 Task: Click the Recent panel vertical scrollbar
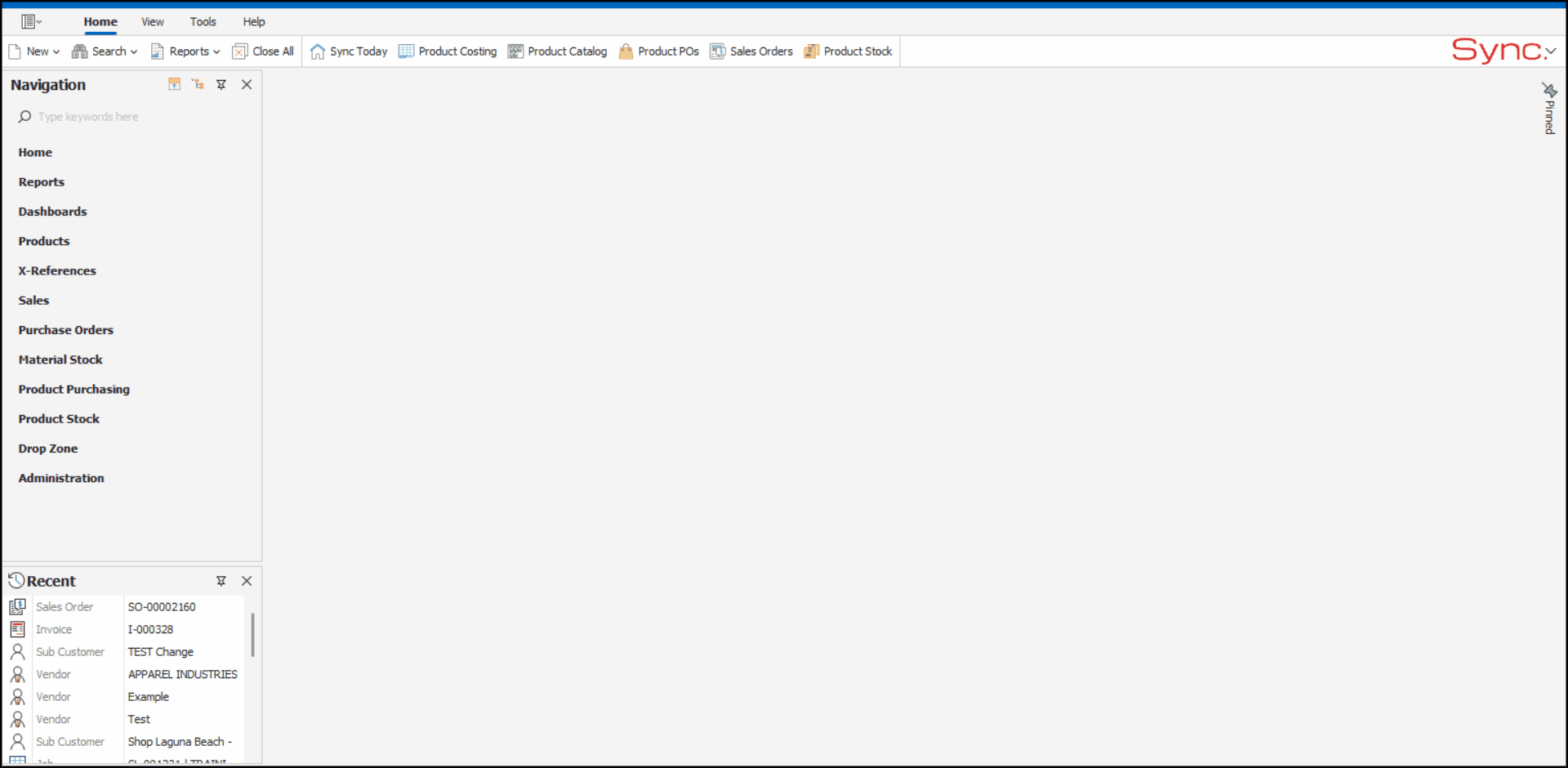pyautogui.click(x=252, y=635)
